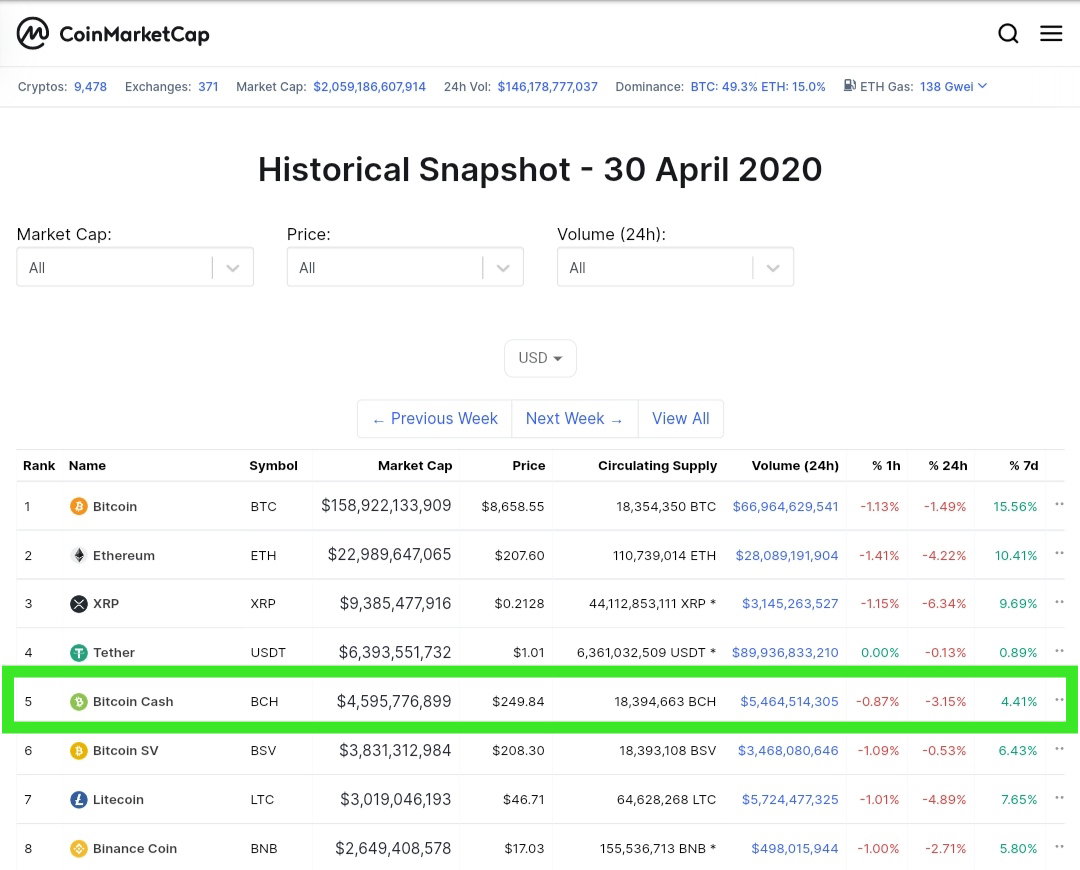Screen dimensions: 1080x870
Task: Open more options dots in Ethereum row
Action: coord(1059,553)
